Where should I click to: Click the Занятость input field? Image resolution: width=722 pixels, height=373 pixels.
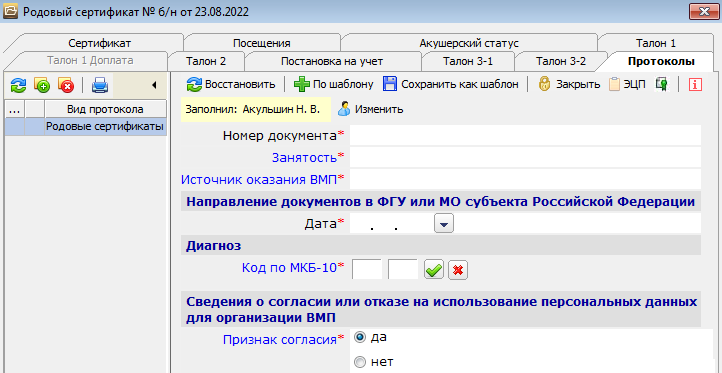point(525,157)
